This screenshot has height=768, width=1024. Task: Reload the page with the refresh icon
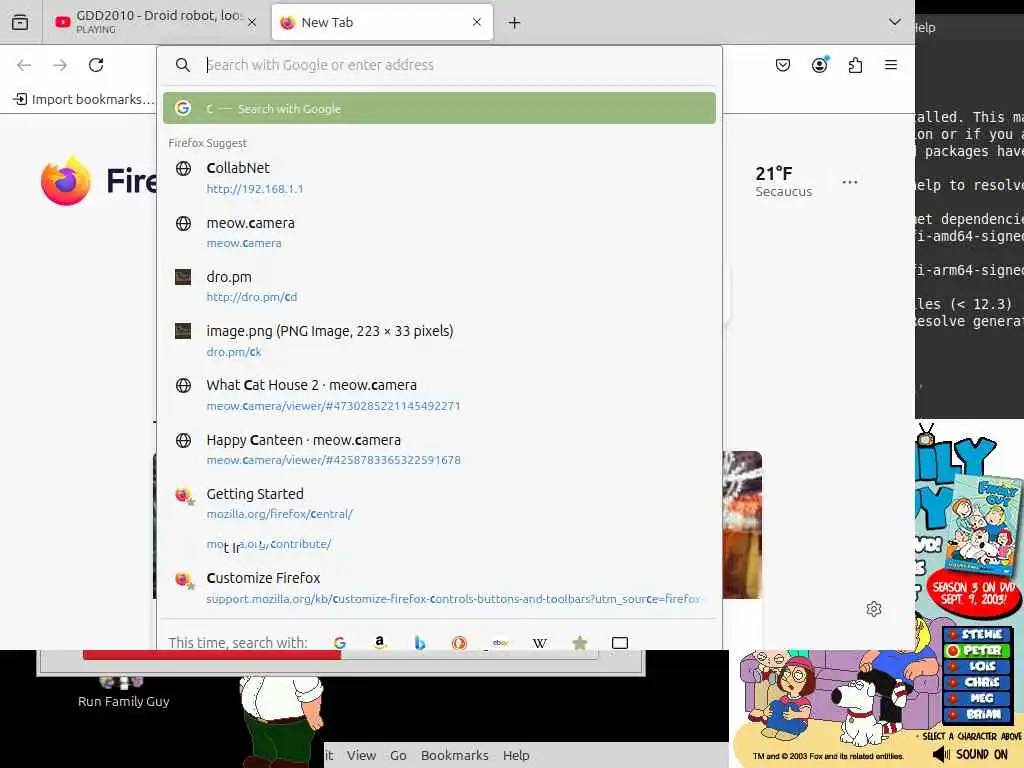click(x=96, y=65)
